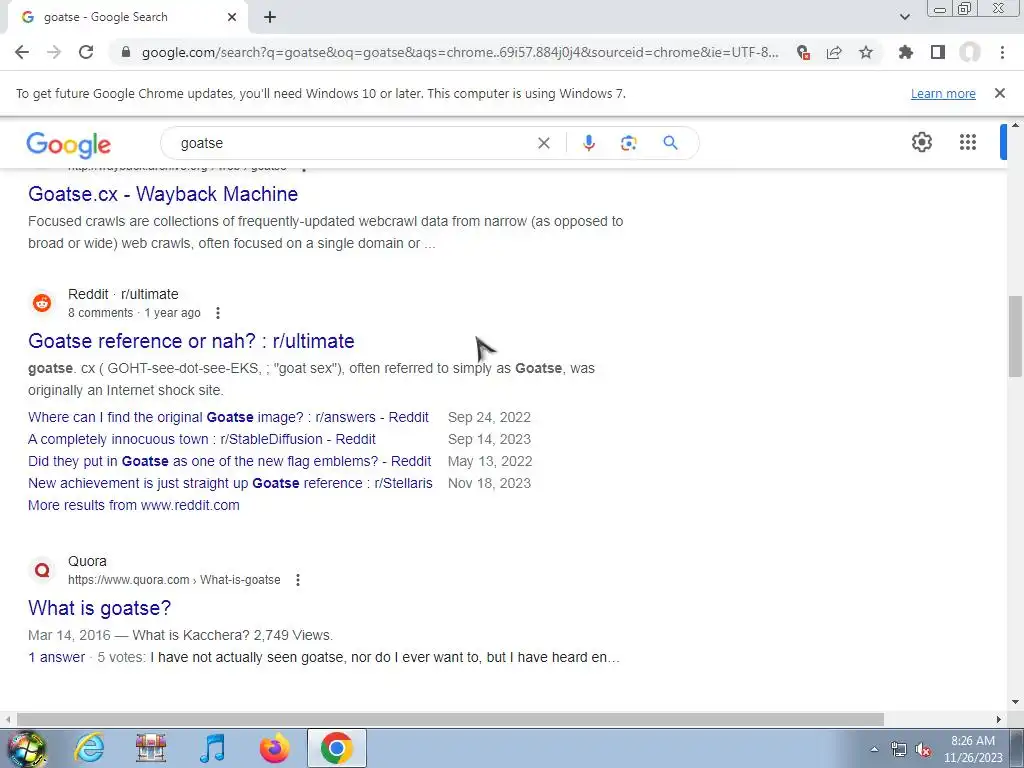The height and width of the screenshot is (768, 1024).
Task: Open 'Did they put in Goatse' flag emblems link
Action: click(229, 462)
